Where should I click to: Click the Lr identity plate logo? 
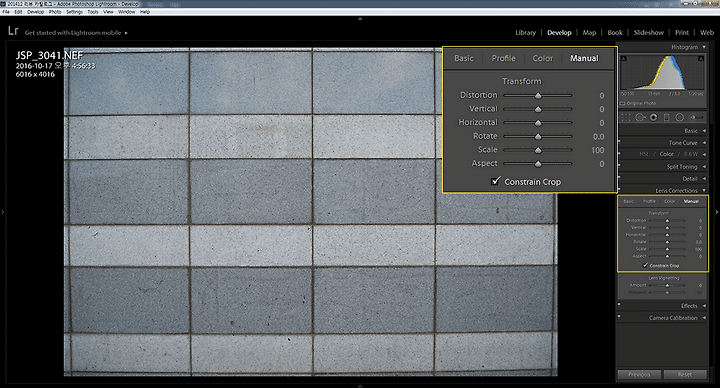pos(13,31)
